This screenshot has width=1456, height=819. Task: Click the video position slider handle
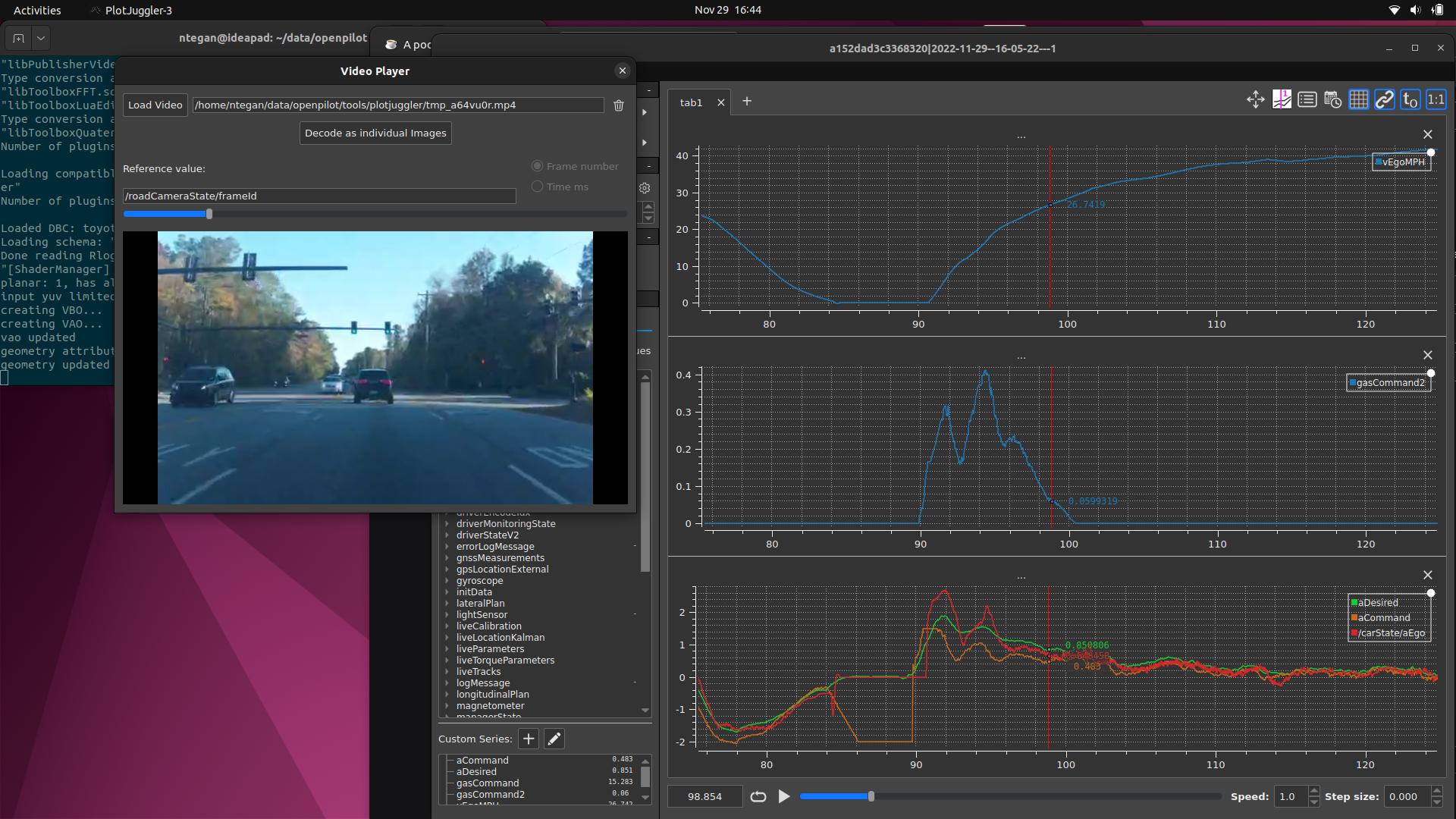(x=209, y=215)
